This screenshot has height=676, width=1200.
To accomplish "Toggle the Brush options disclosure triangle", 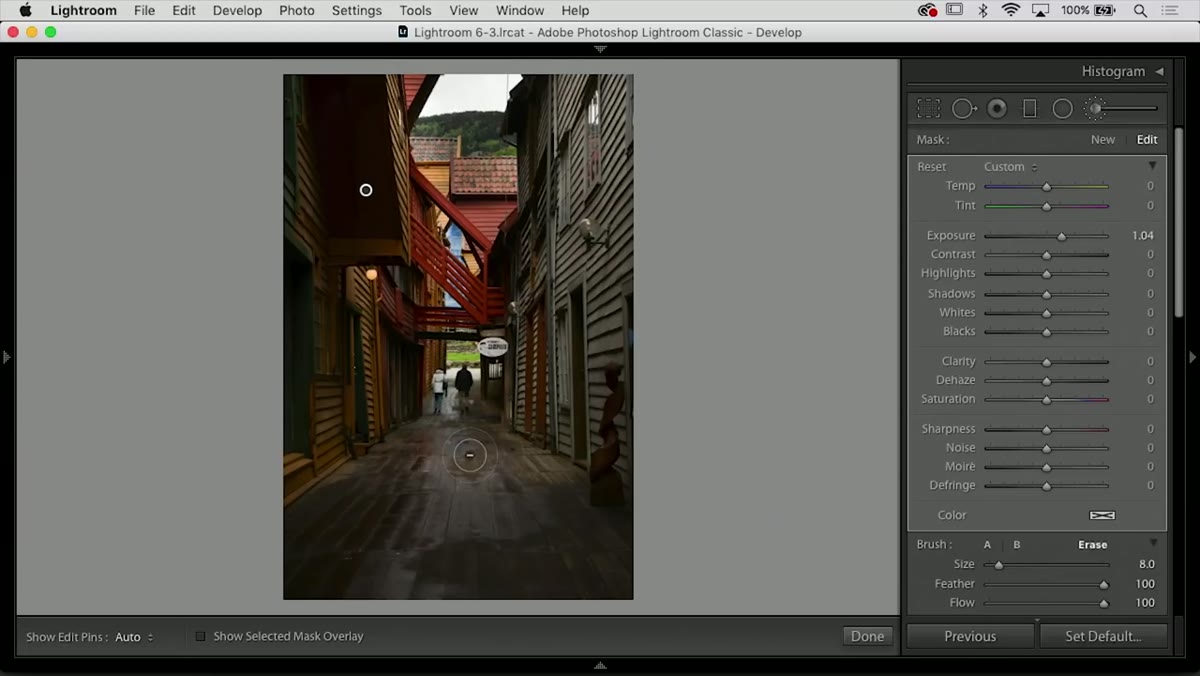I will coord(1152,544).
